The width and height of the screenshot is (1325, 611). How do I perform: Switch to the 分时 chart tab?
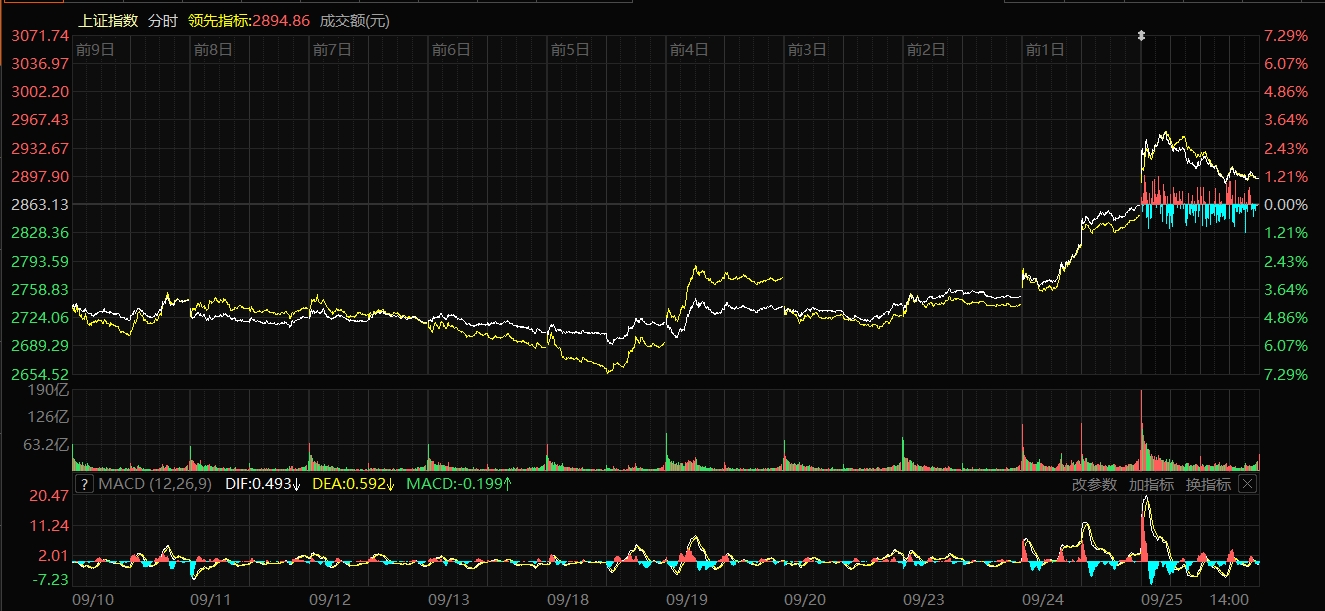point(163,20)
